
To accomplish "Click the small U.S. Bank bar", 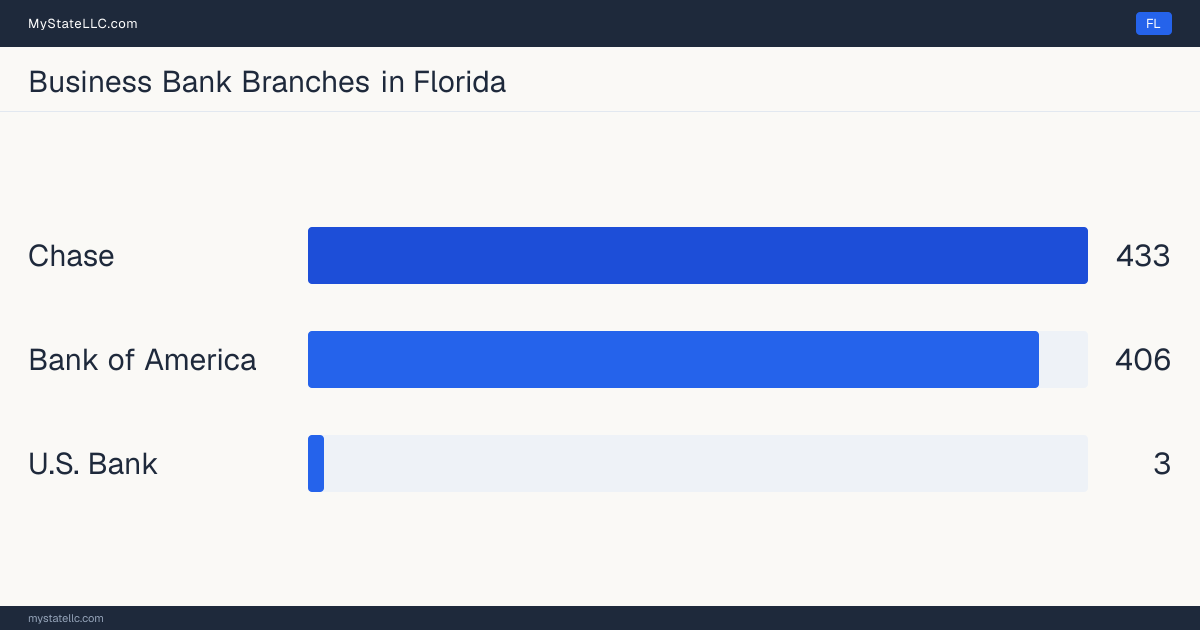I will [316, 463].
